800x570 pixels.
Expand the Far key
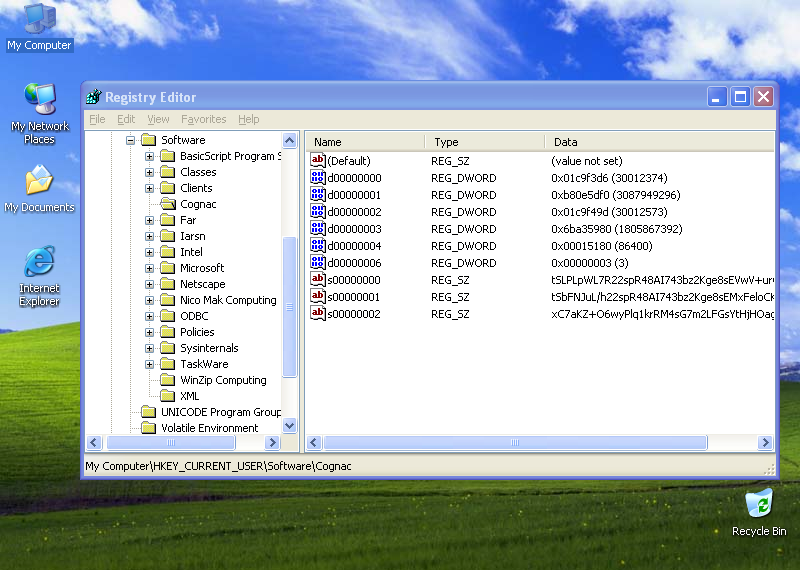pyautogui.click(x=149, y=220)
